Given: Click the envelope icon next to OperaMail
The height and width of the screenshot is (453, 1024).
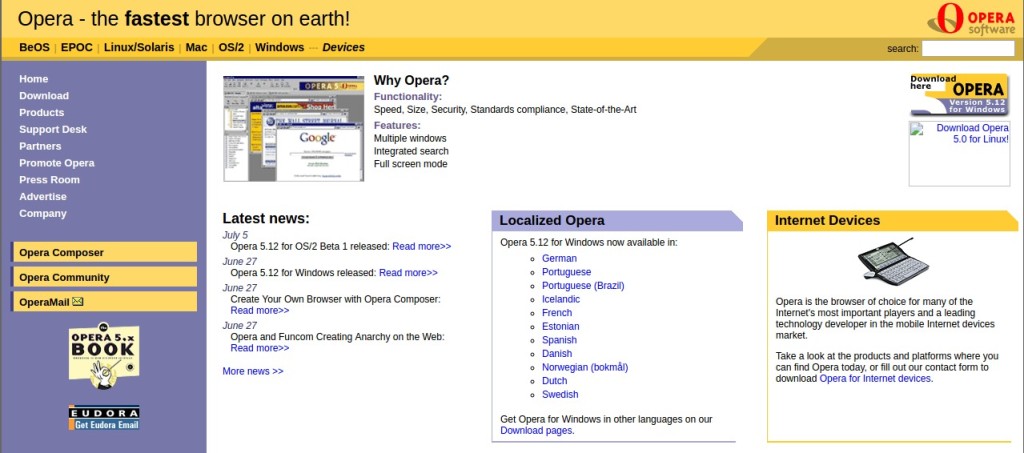Looking at the screenshot, I should click(78, 301).
